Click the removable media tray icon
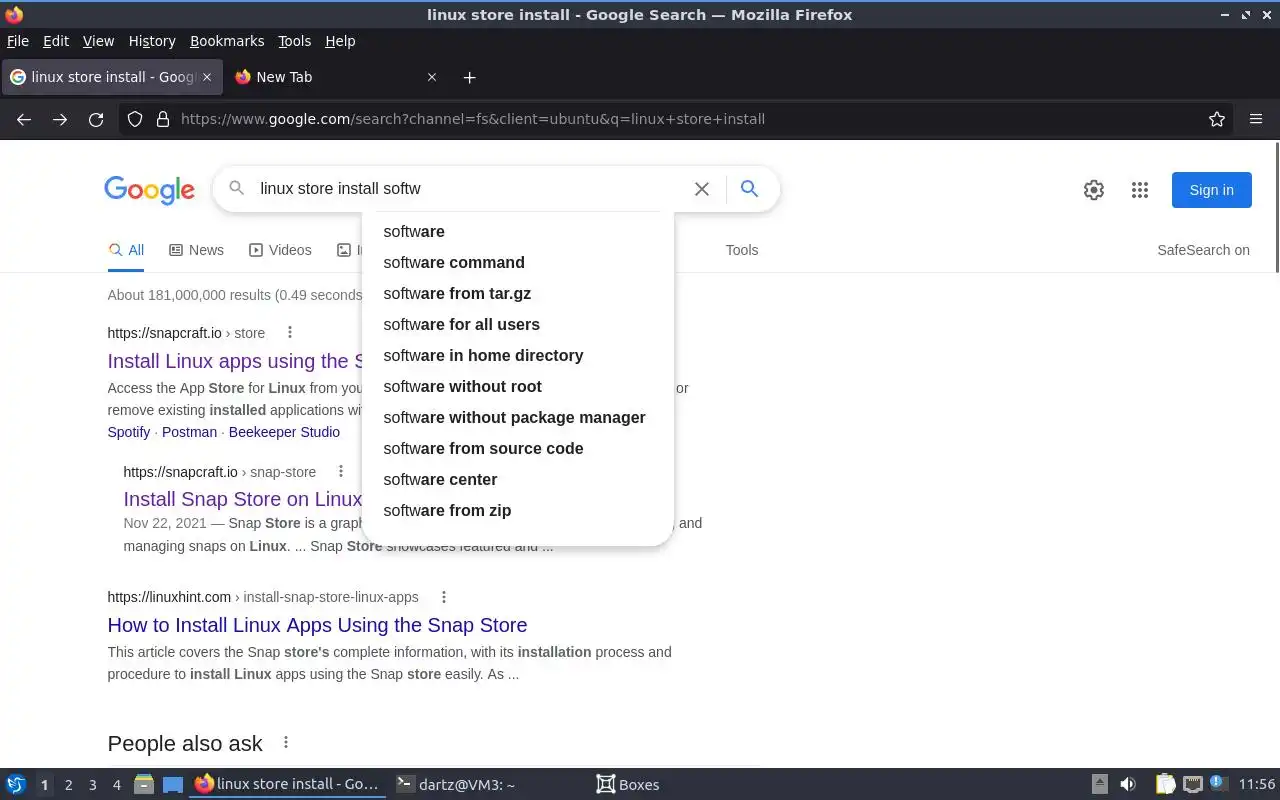 (x=1100, y=784)
